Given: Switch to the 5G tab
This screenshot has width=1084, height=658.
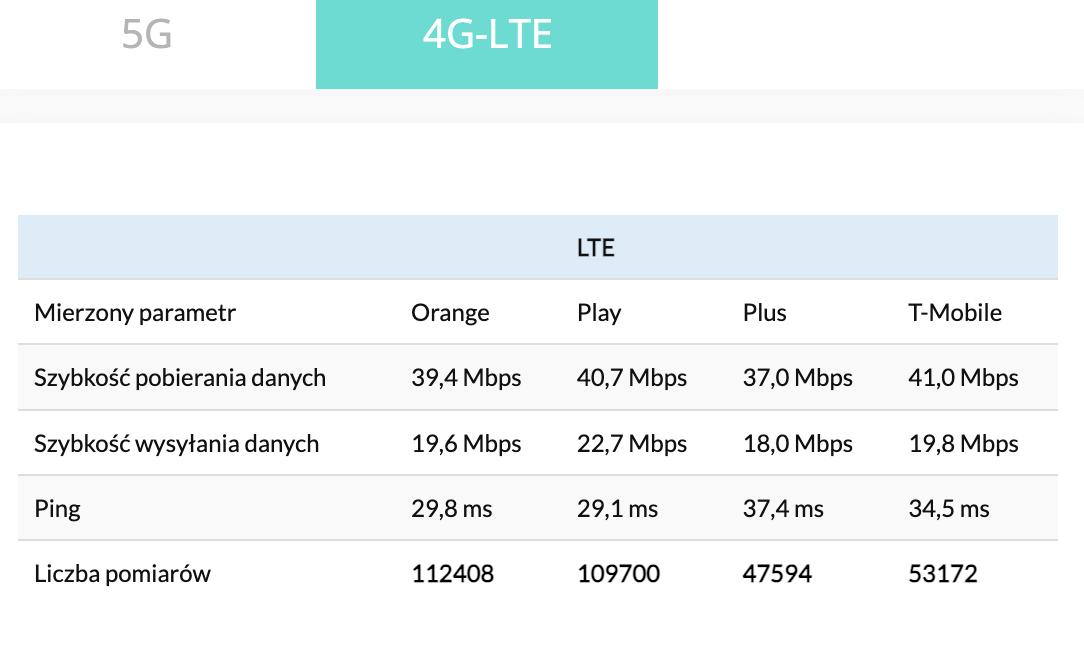Looking at the screenshot, I should 147,35.
